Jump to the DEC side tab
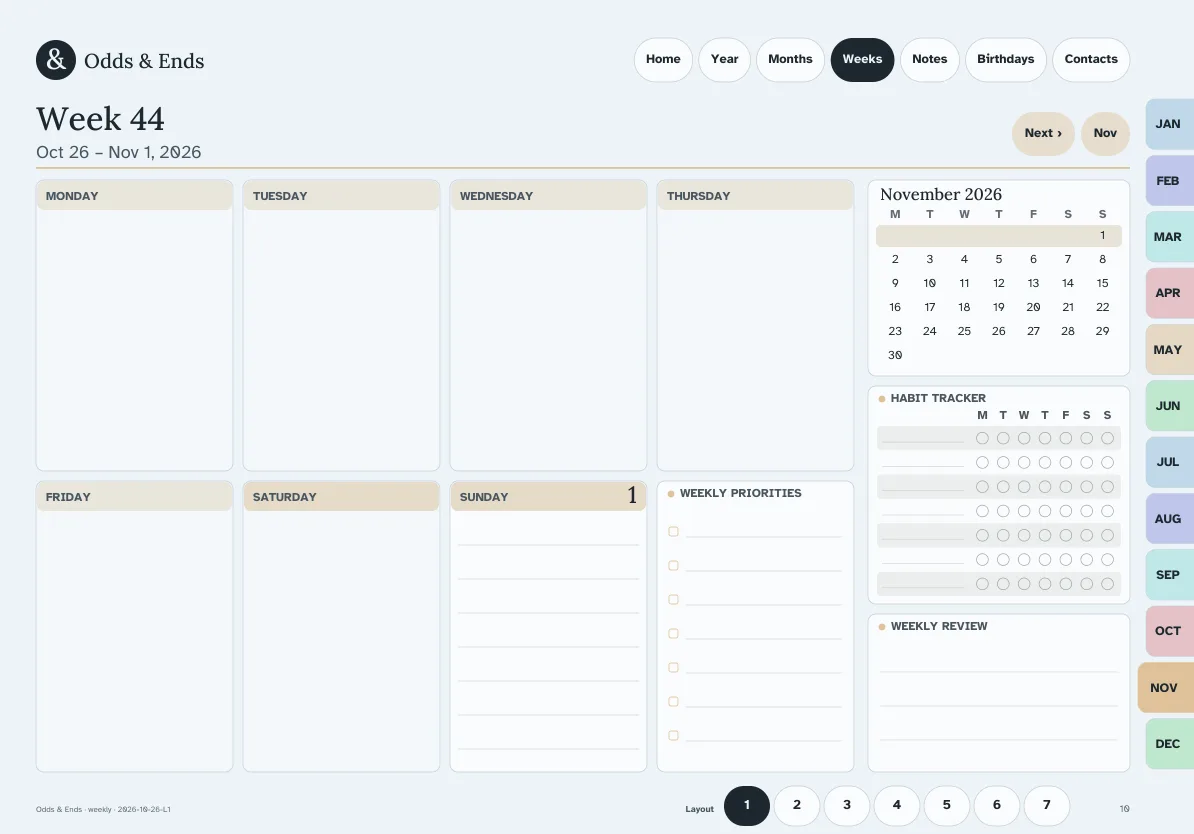This screenshot has width=1194, height=834. [1169, 744]
